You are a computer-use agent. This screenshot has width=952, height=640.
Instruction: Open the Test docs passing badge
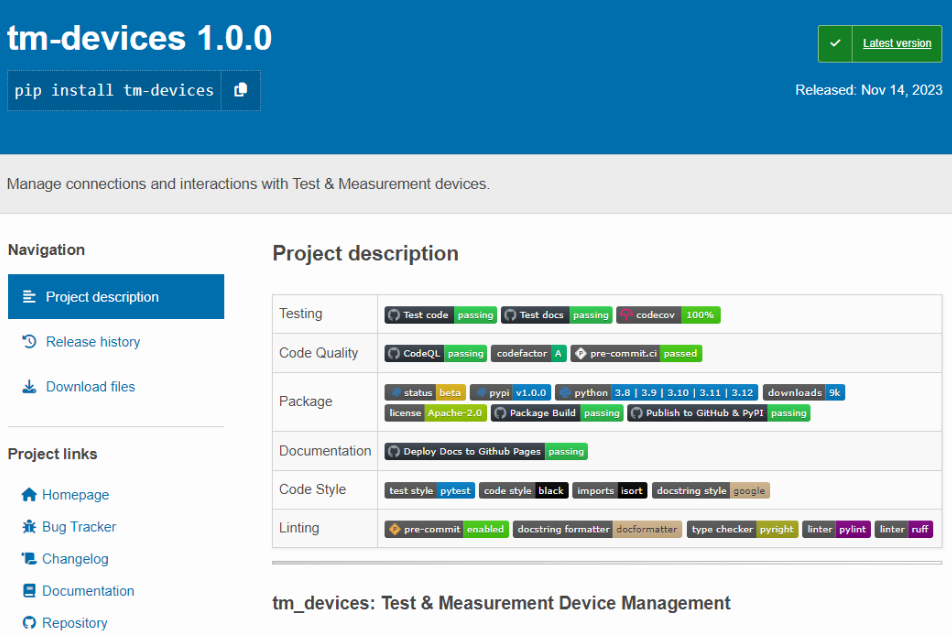(x=557, y=315)
